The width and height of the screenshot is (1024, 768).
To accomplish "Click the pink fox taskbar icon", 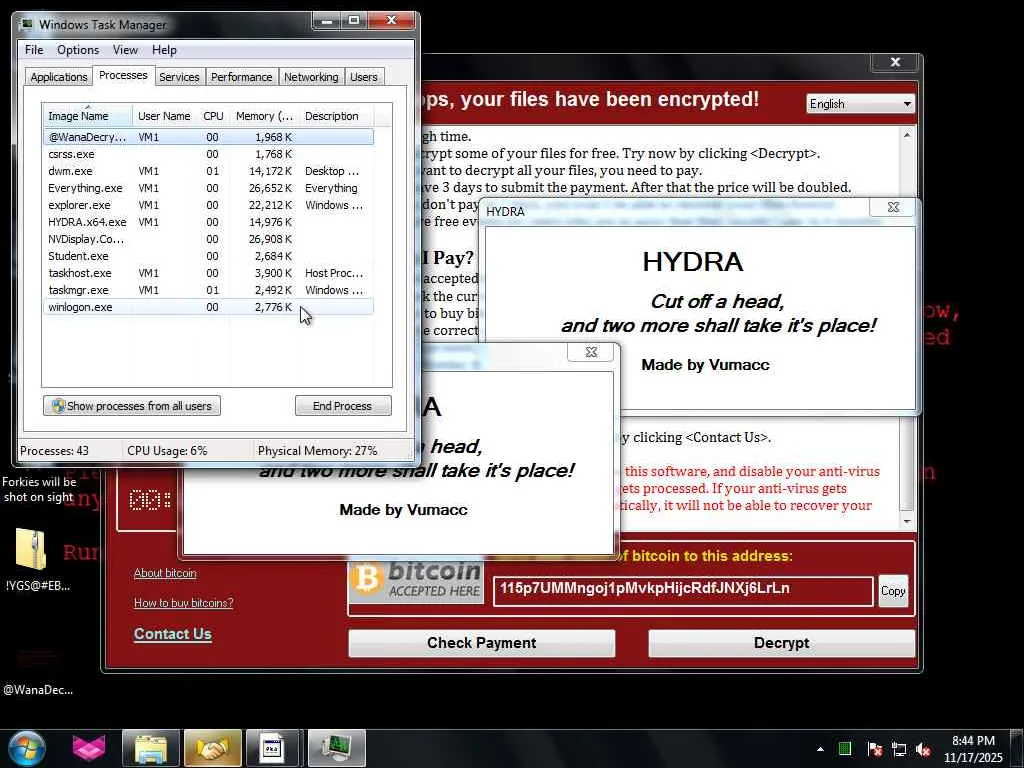I will tap(89, 748).
